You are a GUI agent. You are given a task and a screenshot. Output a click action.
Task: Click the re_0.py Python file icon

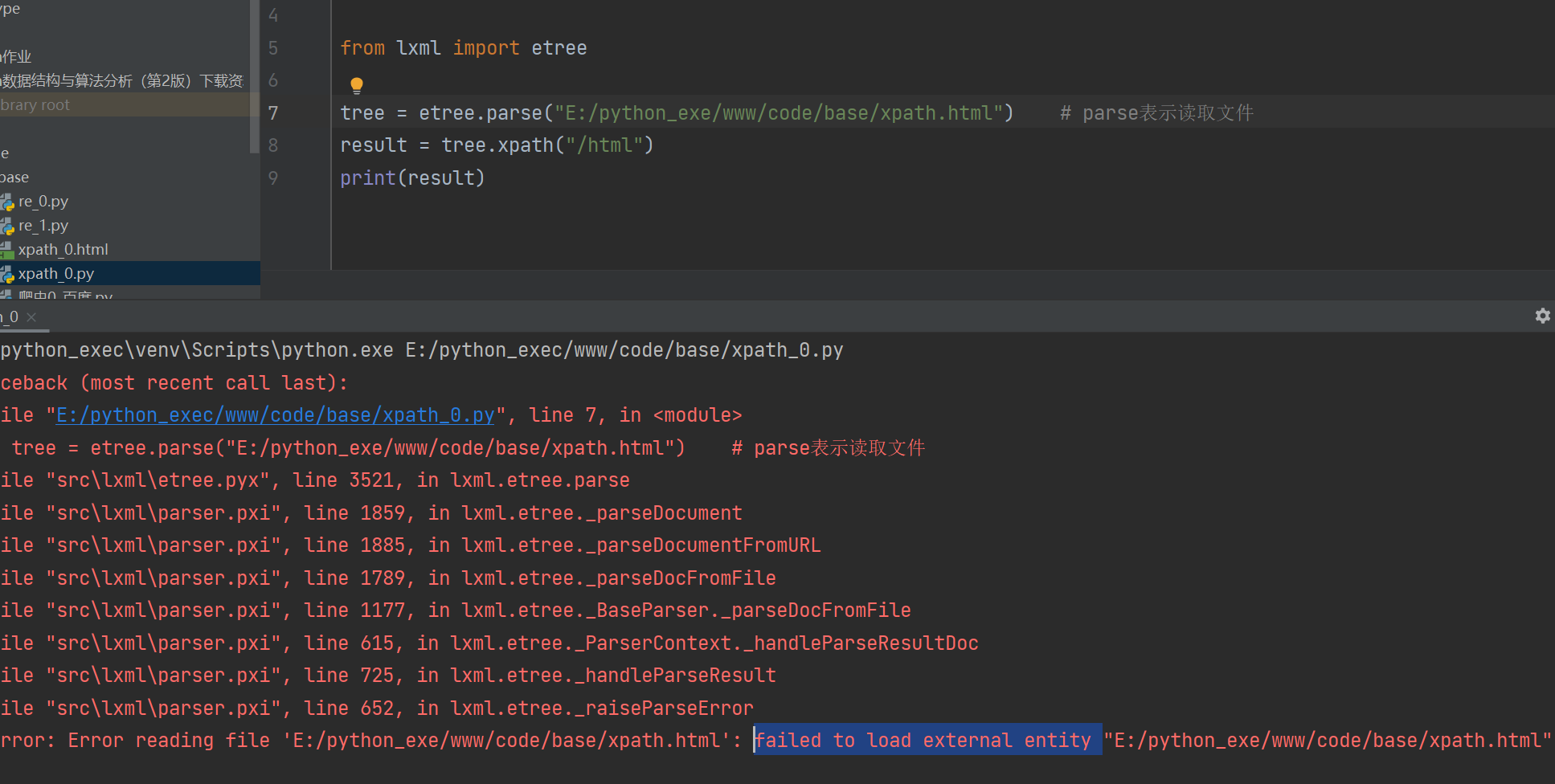pos(7,202)
